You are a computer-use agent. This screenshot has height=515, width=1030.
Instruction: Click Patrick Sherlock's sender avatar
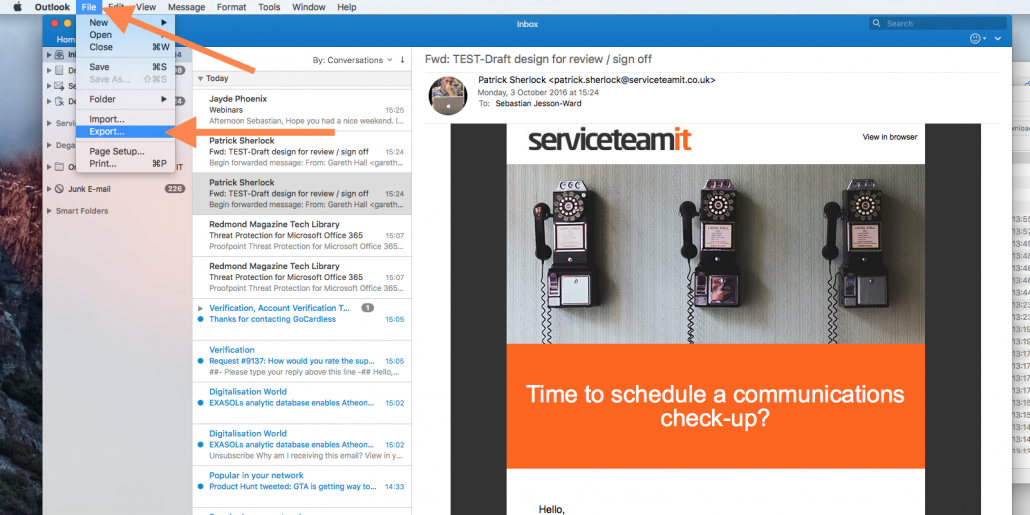448,95
